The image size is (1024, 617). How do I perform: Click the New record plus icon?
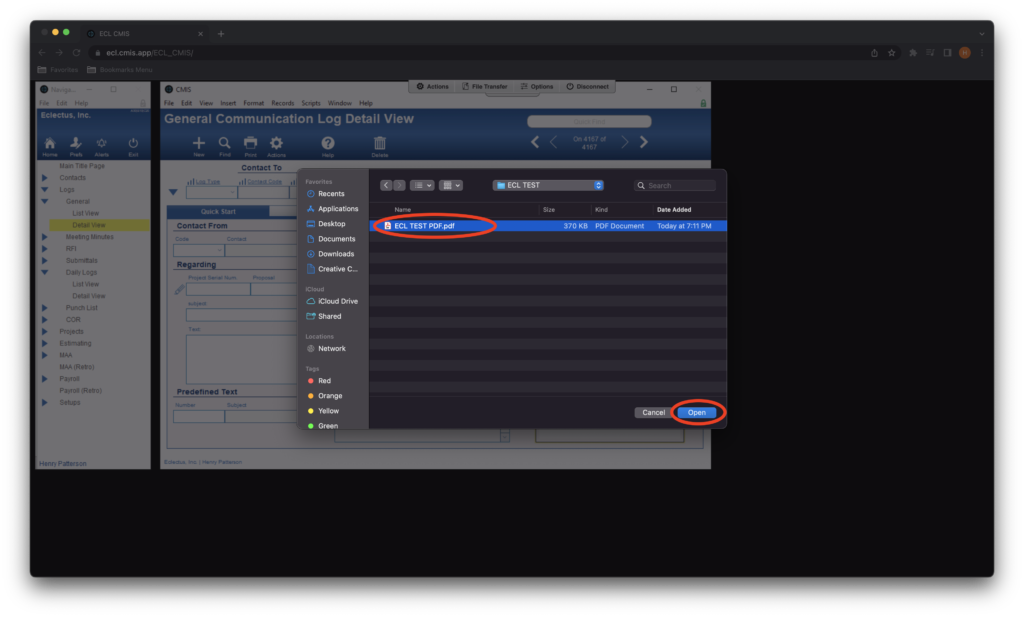(x=199, y=144)
